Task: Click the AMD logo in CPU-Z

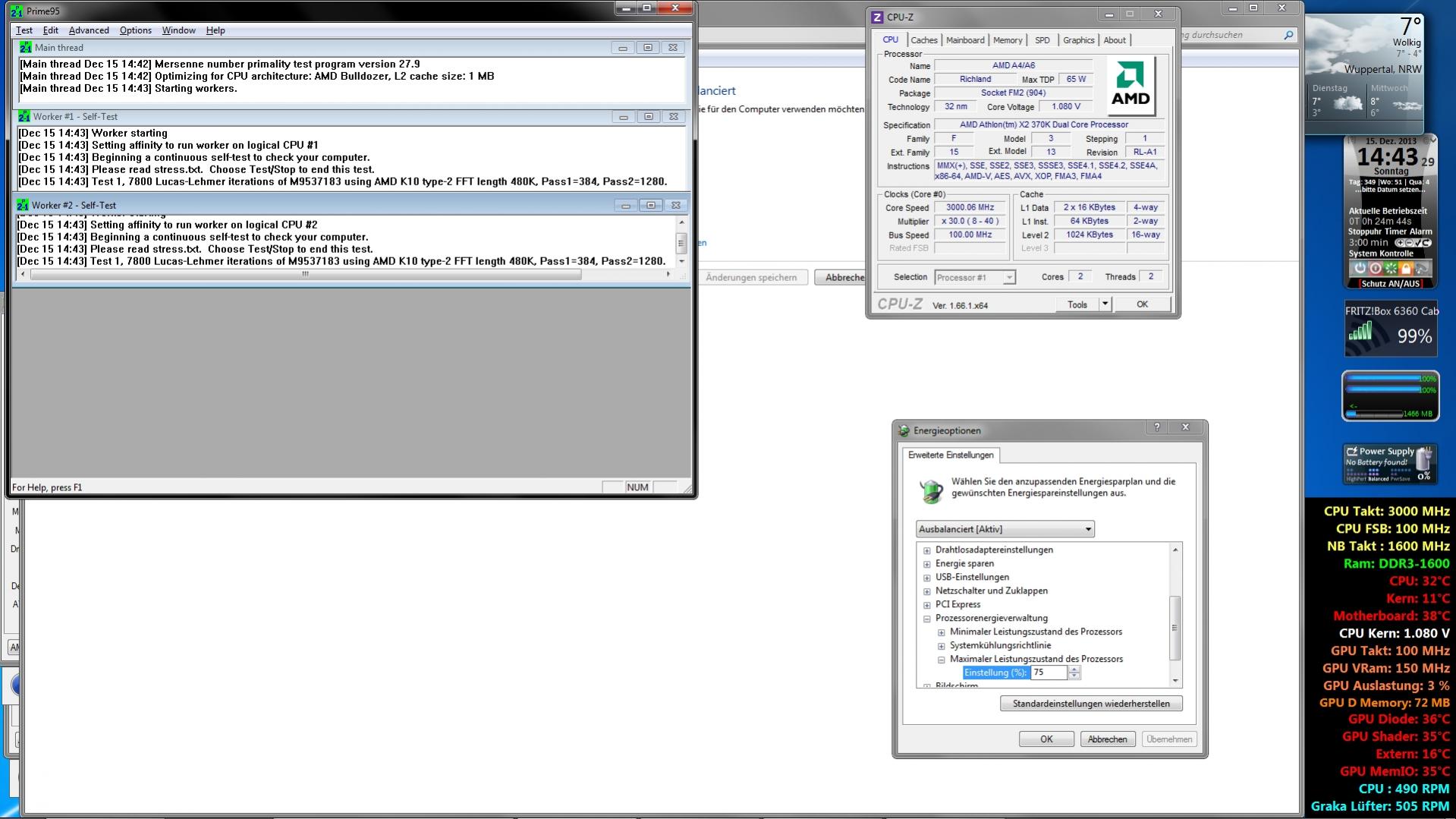Action: pyautogui.click(x=1131, y=84)
